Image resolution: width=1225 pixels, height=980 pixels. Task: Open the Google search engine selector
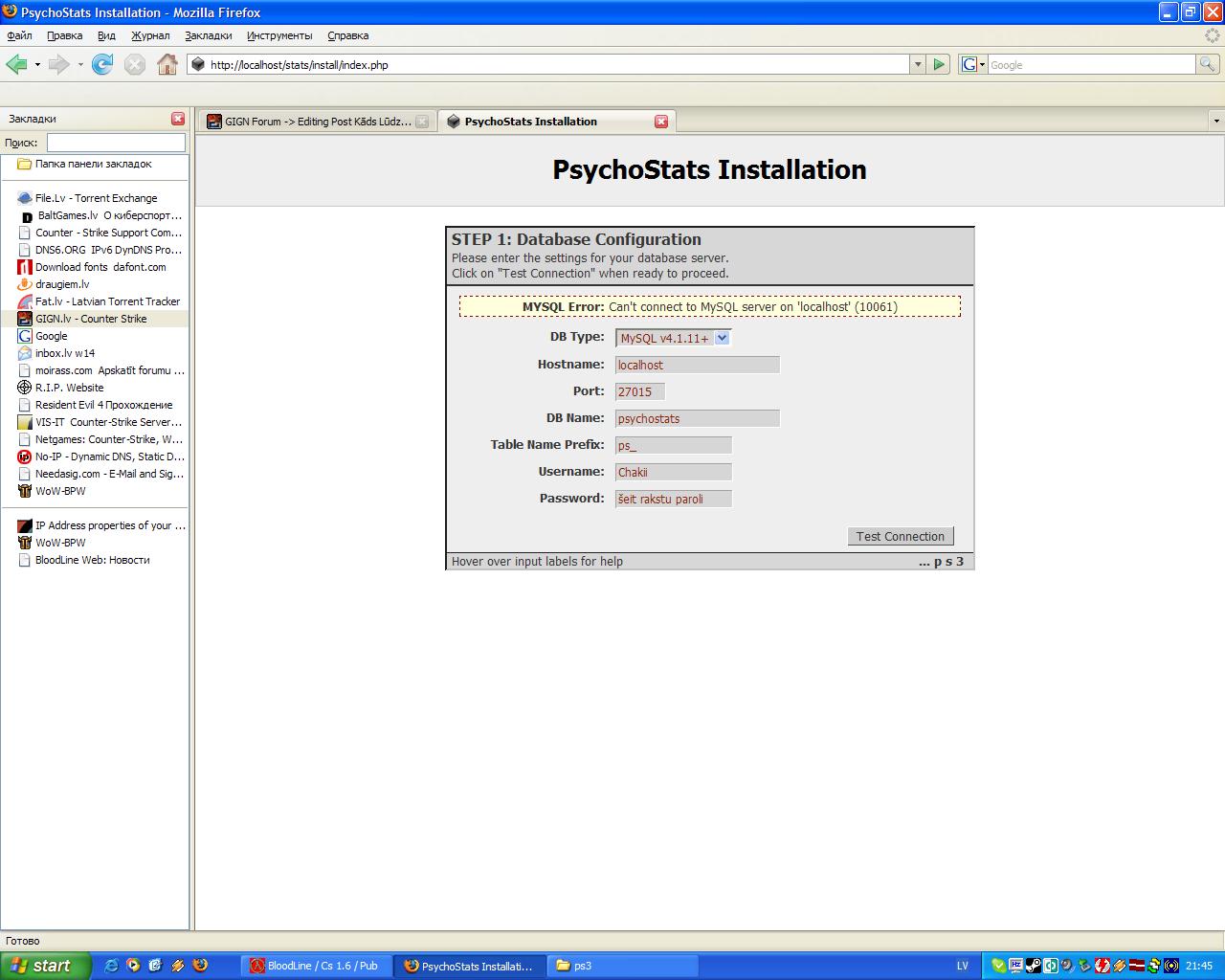(x=973, y=64)
